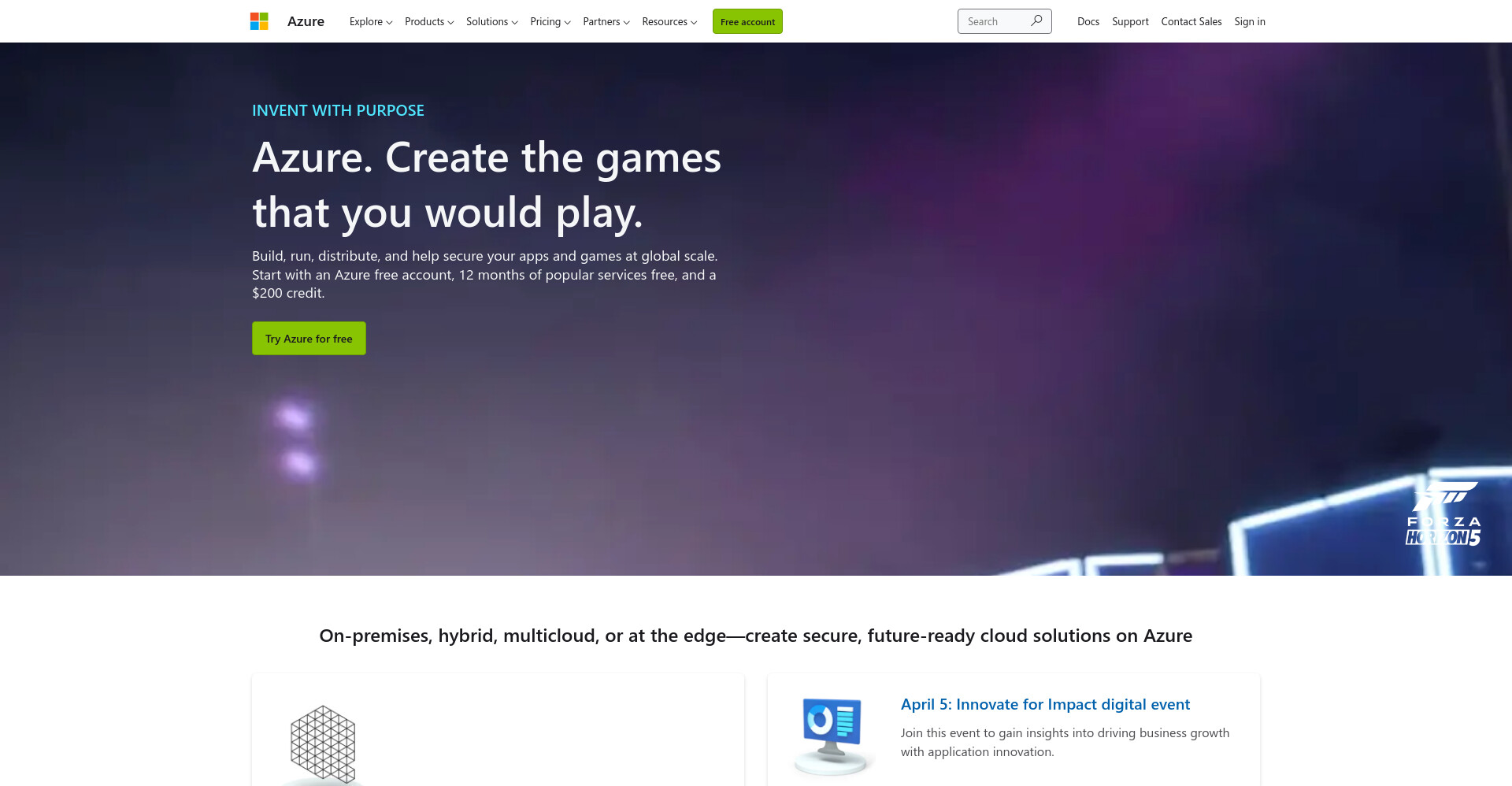Click the wireframe cube illustration
This screenshot has height=786, width=1512.
coord(323,744)
